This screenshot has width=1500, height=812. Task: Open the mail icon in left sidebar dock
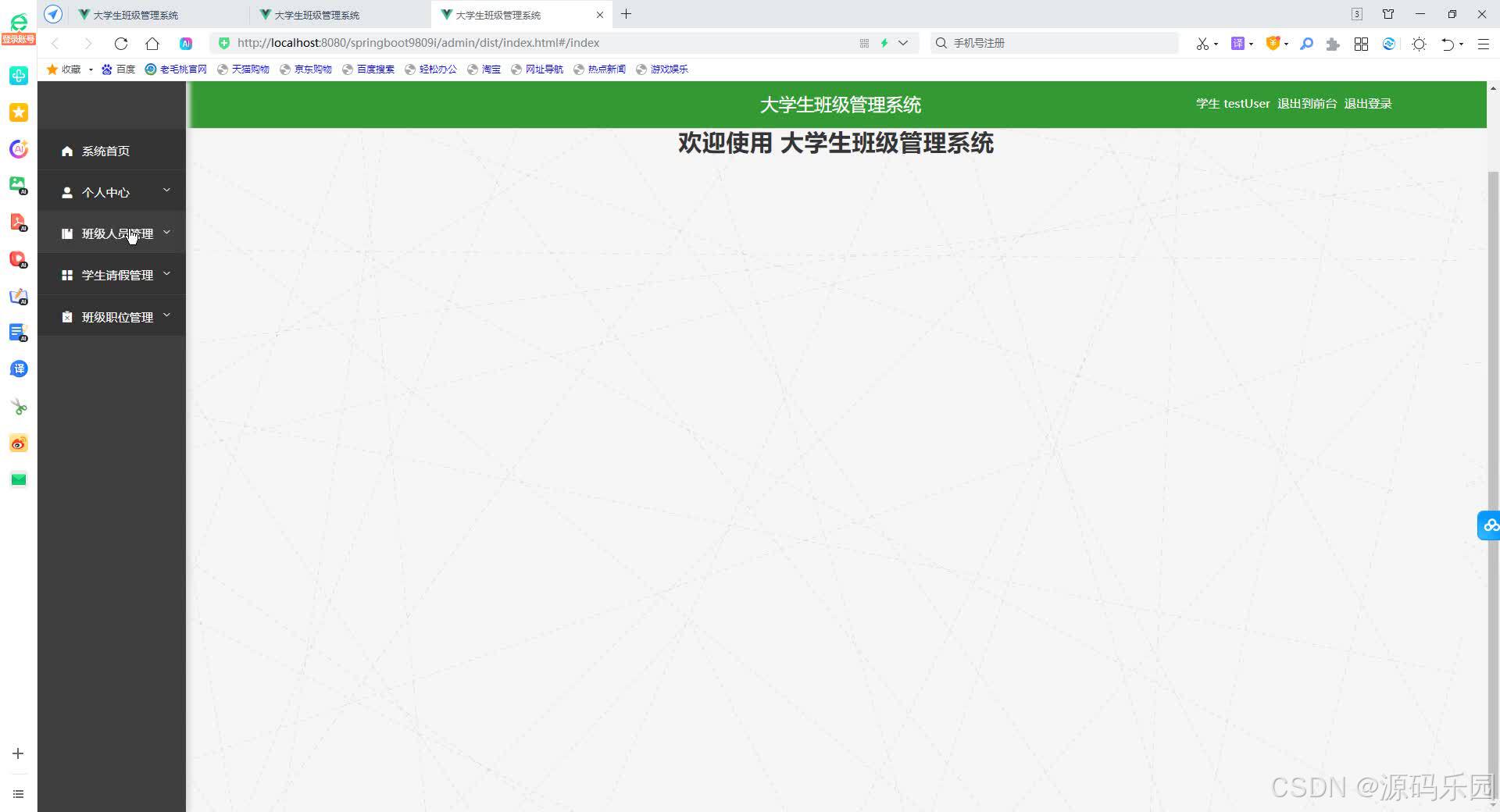click(x=18, y=479)
